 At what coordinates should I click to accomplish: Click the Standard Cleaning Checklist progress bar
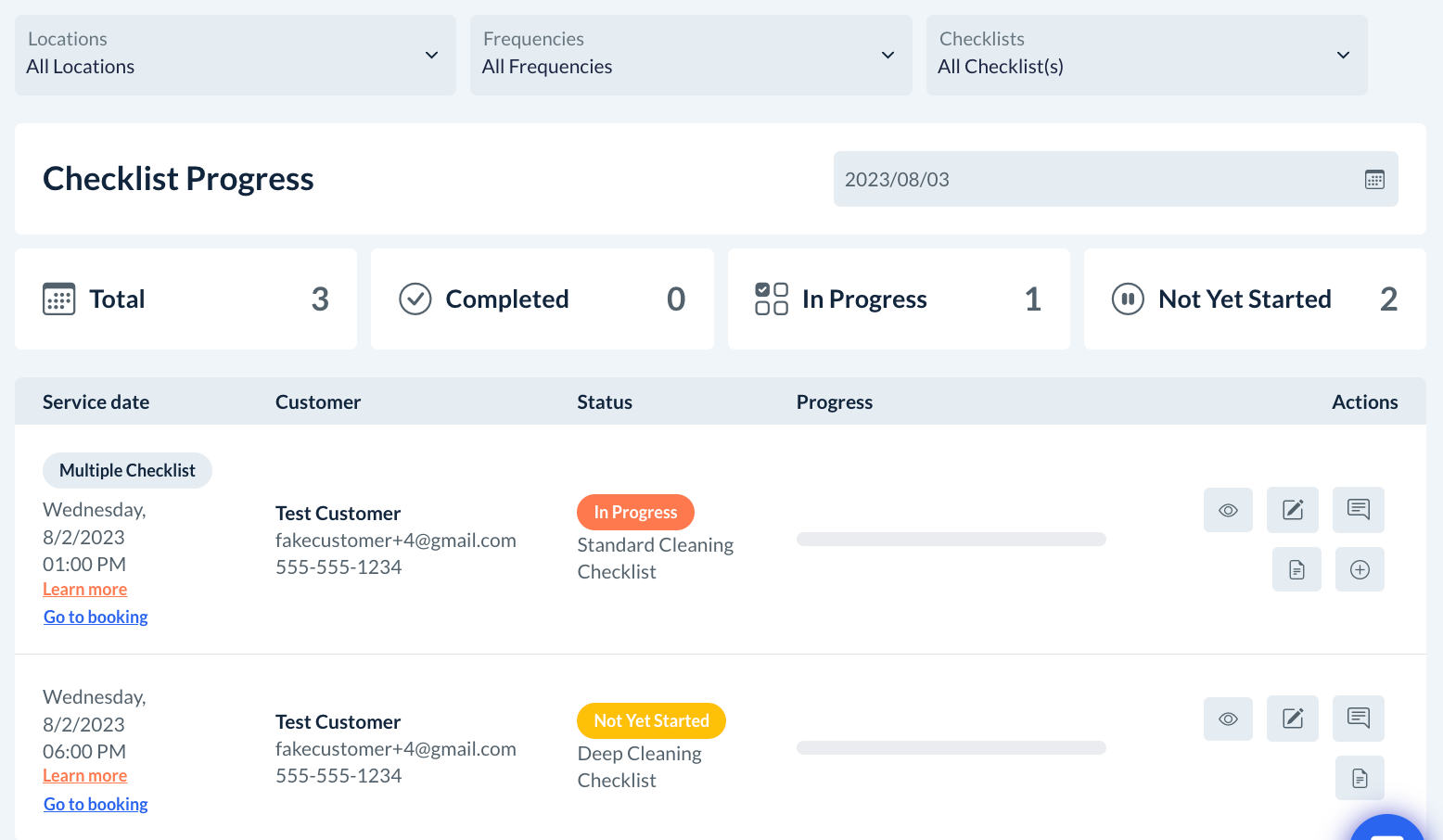point(951,540)
